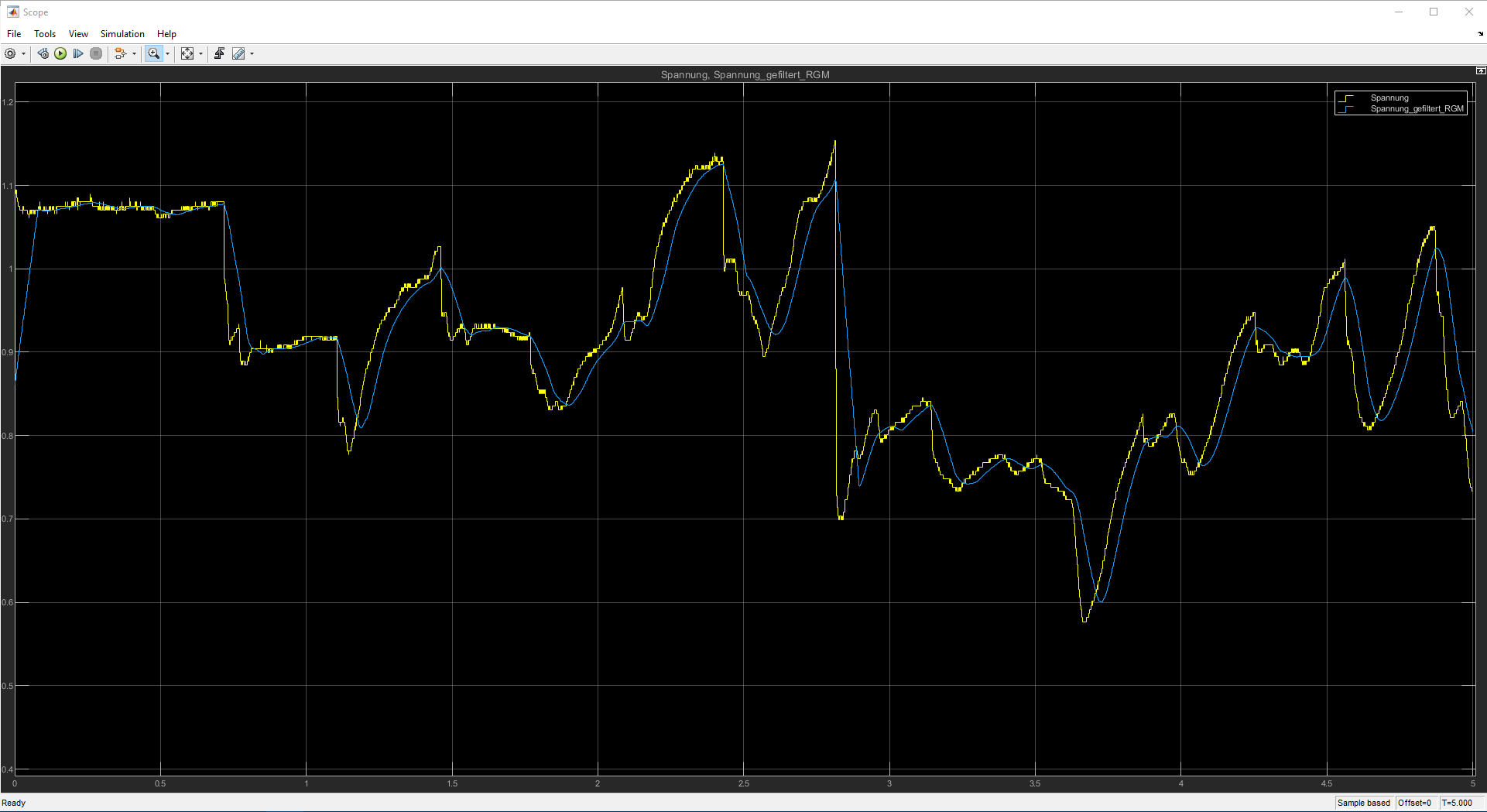Toggle Spannung_gefiltert_RGM signal in legend
This screenshot has width=1487, height=812.
(1416, 108)
